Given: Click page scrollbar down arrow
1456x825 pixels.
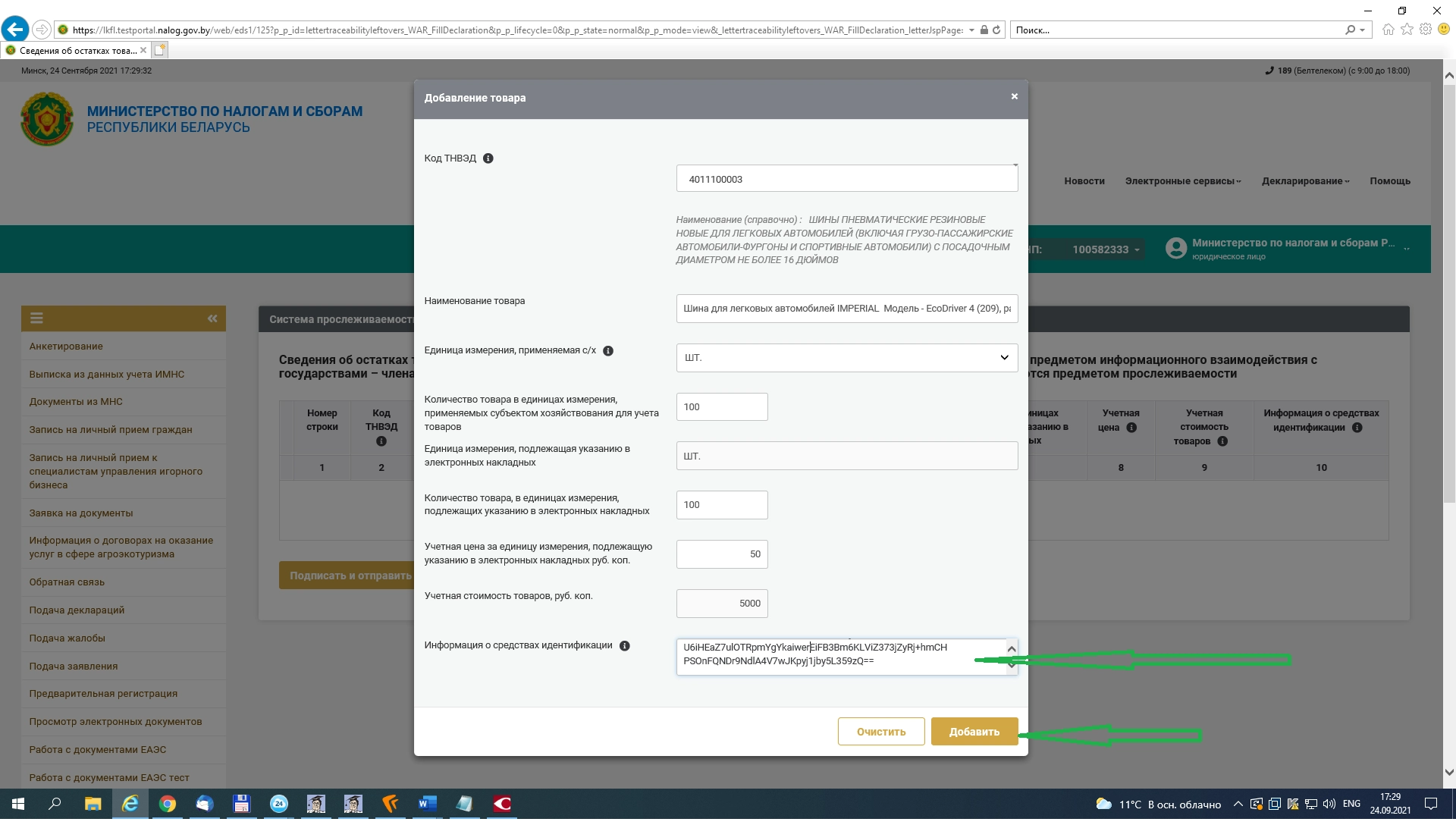Looking at the screenshot, I should click(x=1449, y=773).
